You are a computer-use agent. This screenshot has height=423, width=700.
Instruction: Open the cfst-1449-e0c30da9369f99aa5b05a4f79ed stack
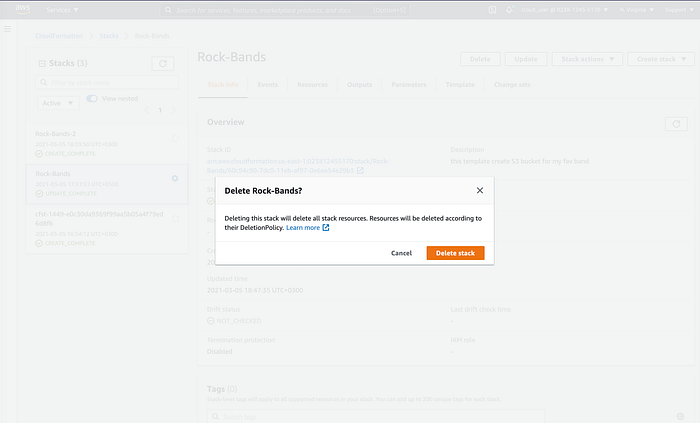click(99, 218)
